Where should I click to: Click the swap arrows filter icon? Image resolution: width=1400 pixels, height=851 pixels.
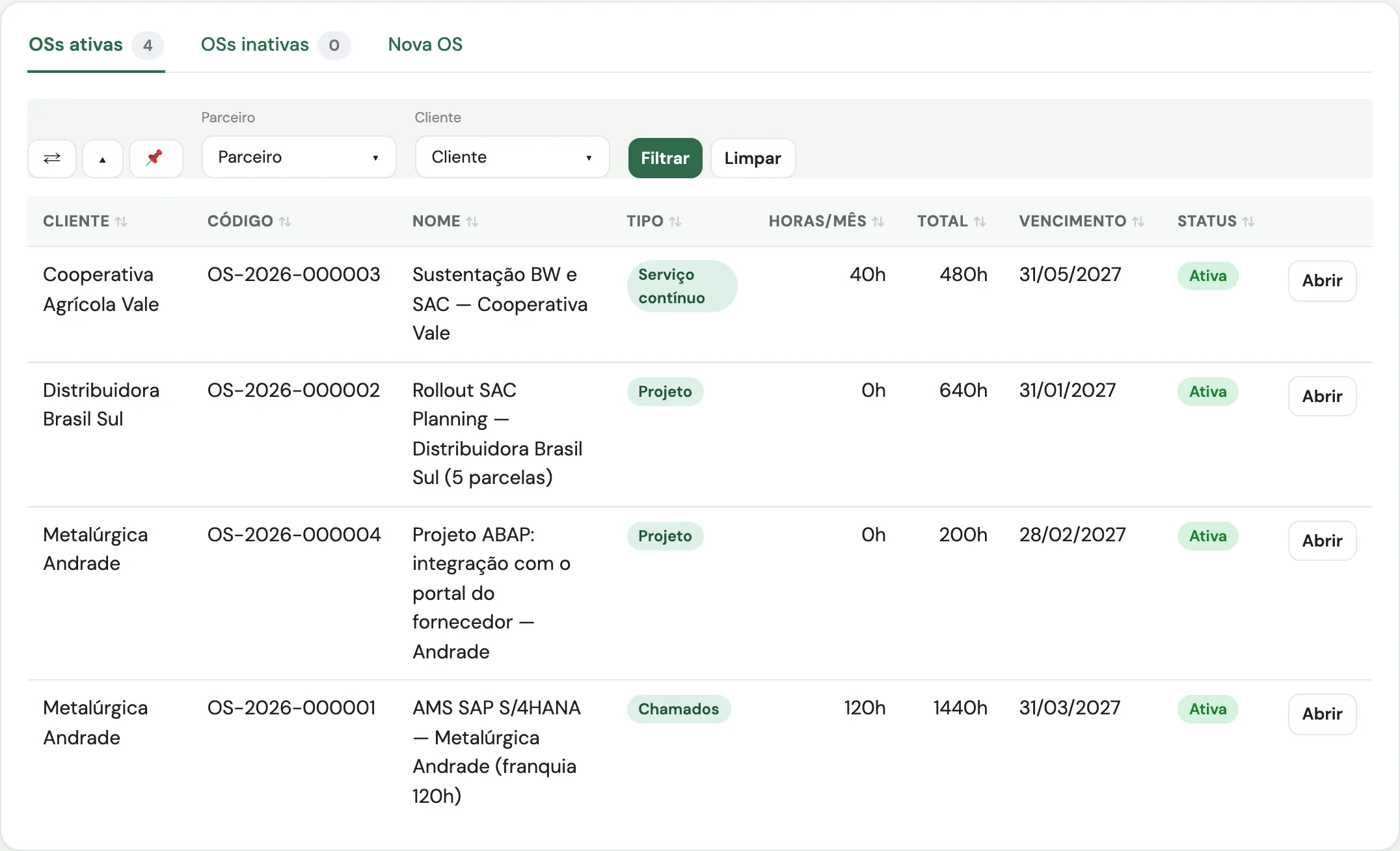(x=52, y=158)
